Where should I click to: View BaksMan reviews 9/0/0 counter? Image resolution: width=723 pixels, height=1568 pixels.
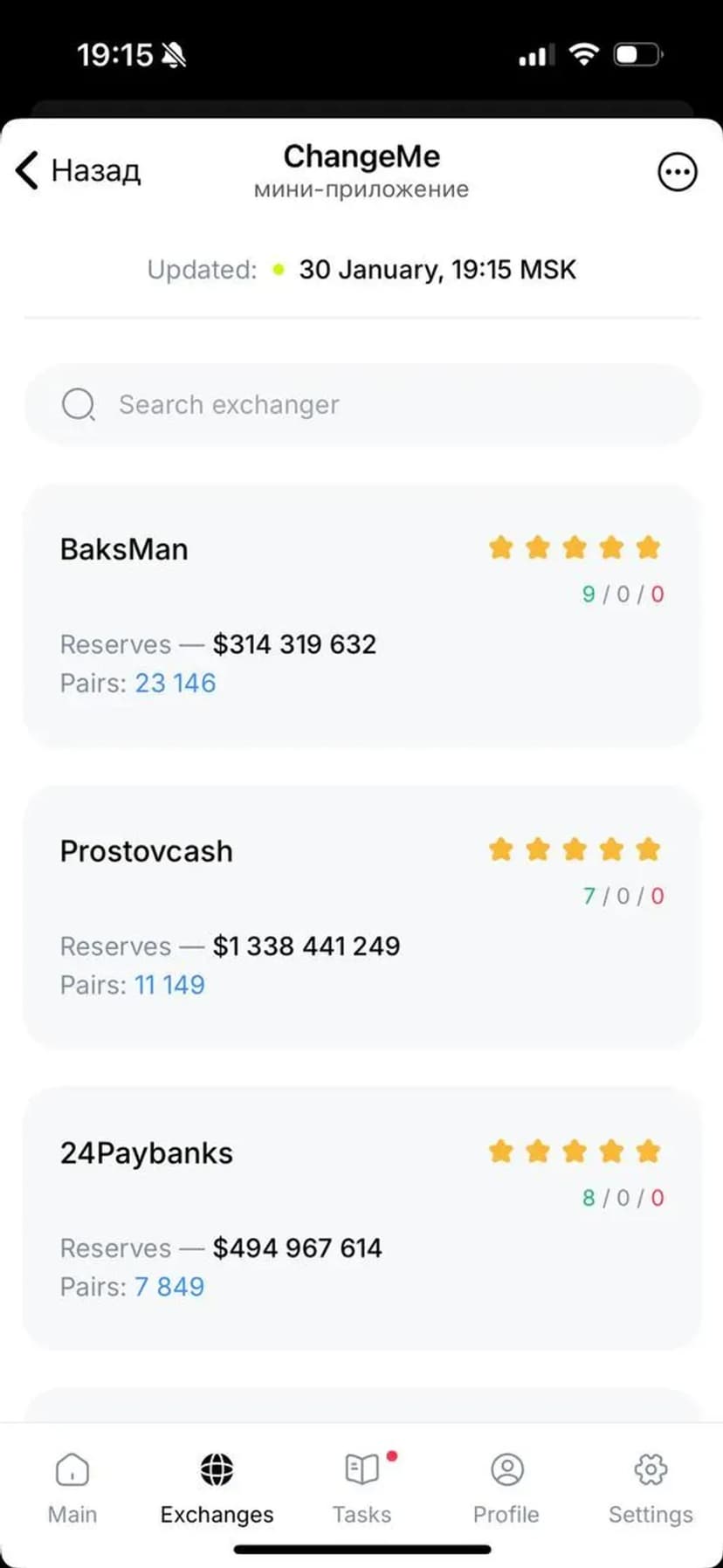623,595
